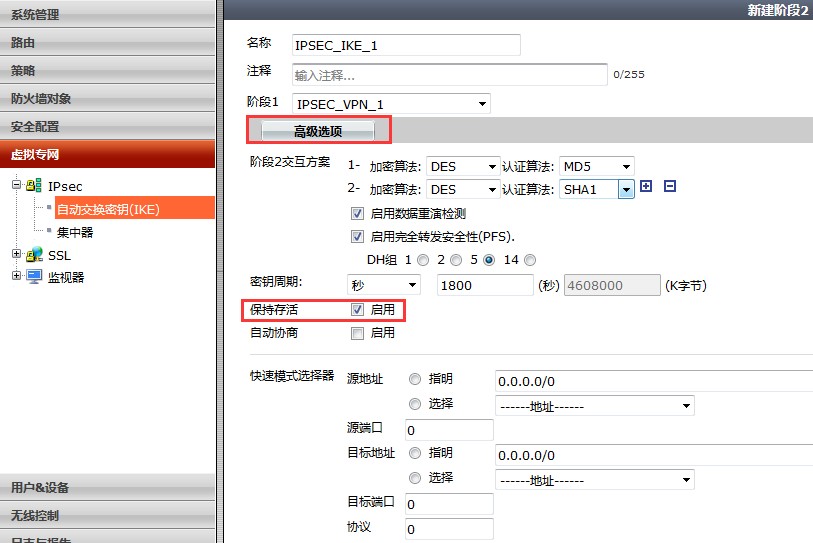The image size is (813, 543).
Task: Click the minus icon to remove proposal
Action: pos(670,187)
